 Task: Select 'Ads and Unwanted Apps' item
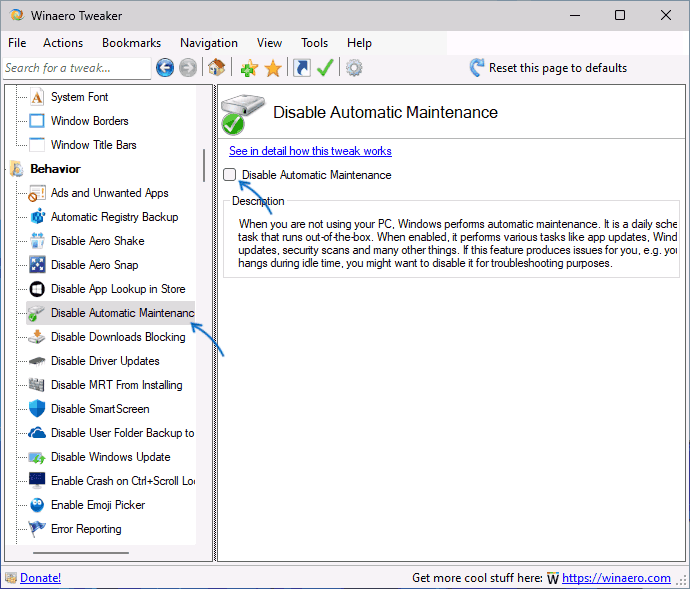110,193
